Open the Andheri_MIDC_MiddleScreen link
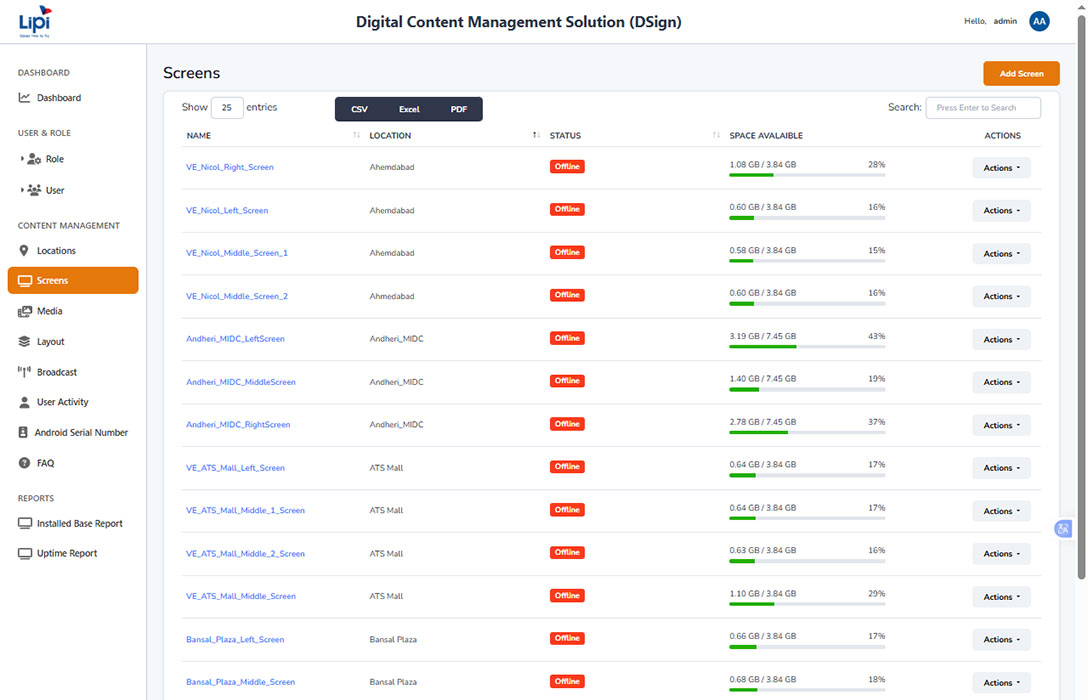This screenshot has height=700, width=1088. click(x=241, y=382)
